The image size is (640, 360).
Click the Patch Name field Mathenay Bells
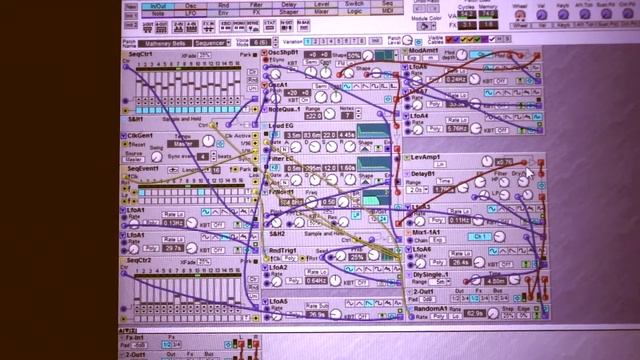tap(164, 43)
